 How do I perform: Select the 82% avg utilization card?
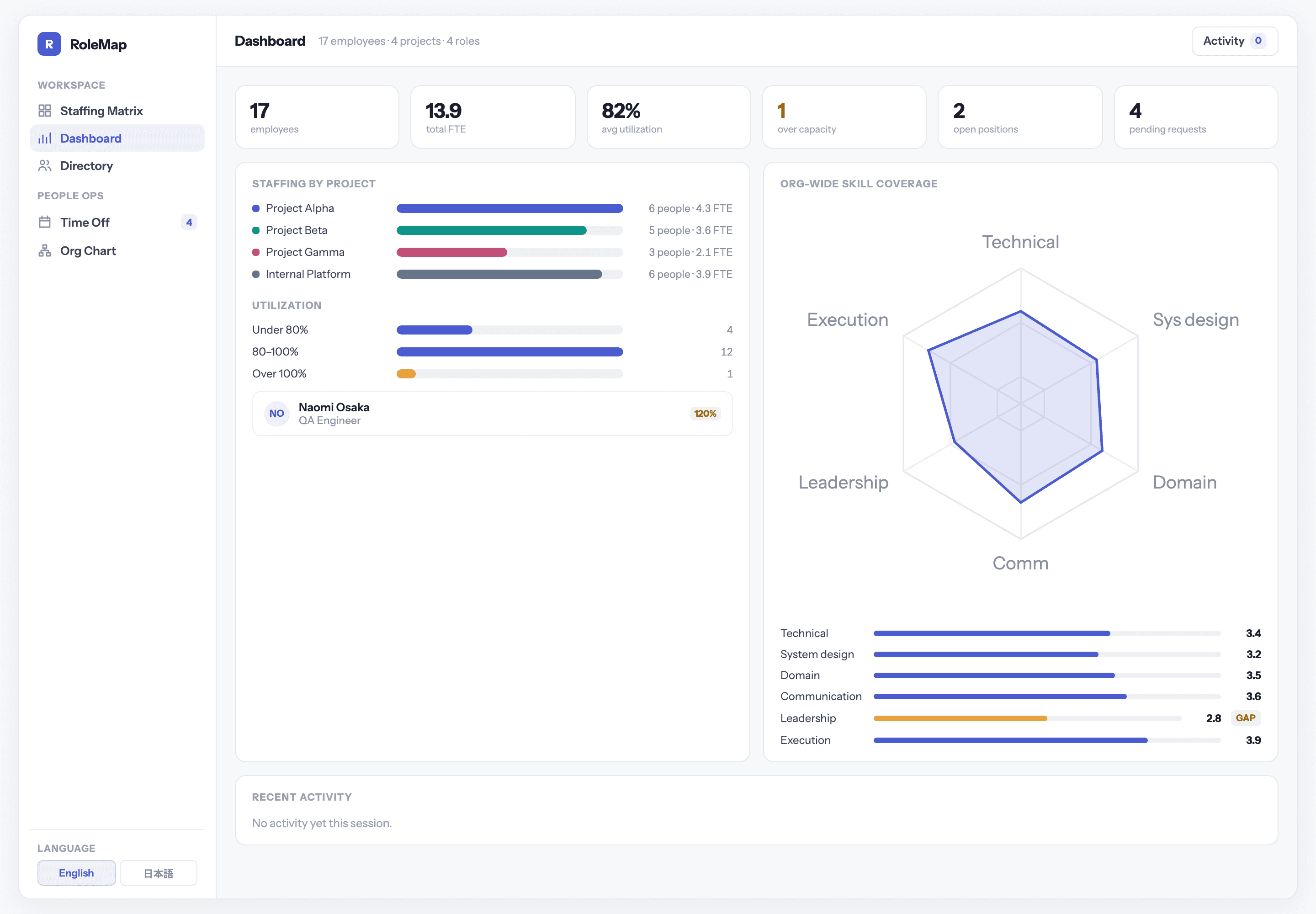click(669, 117)
